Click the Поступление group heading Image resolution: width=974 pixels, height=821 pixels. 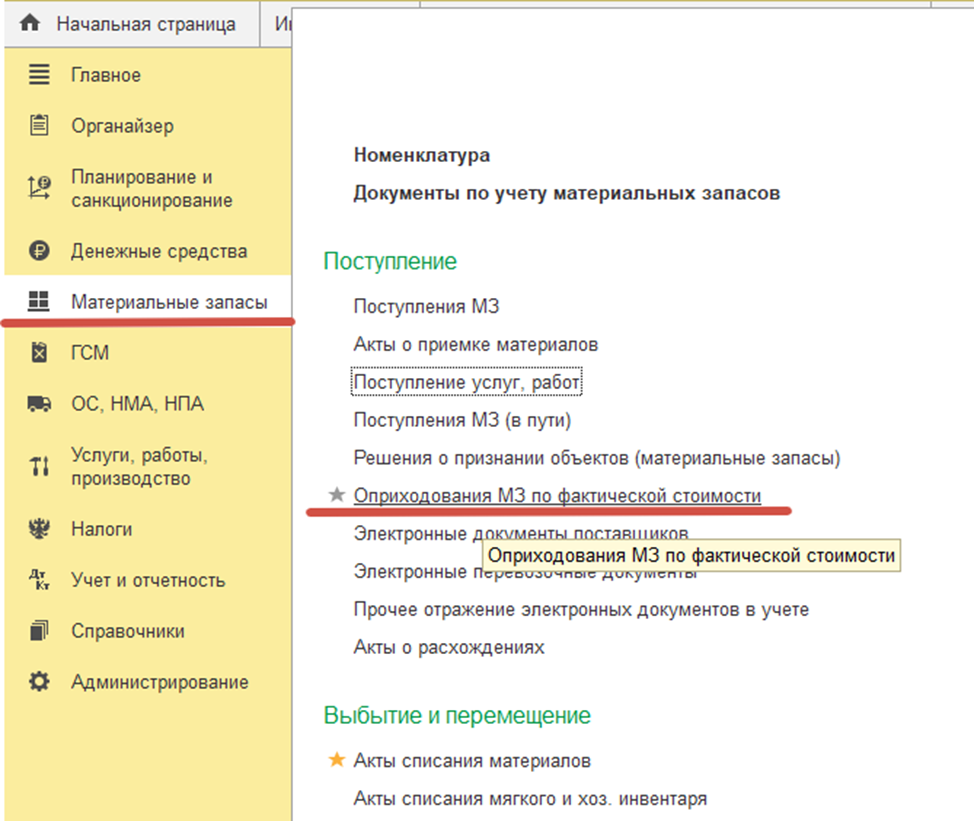click(x=390, y=261)
